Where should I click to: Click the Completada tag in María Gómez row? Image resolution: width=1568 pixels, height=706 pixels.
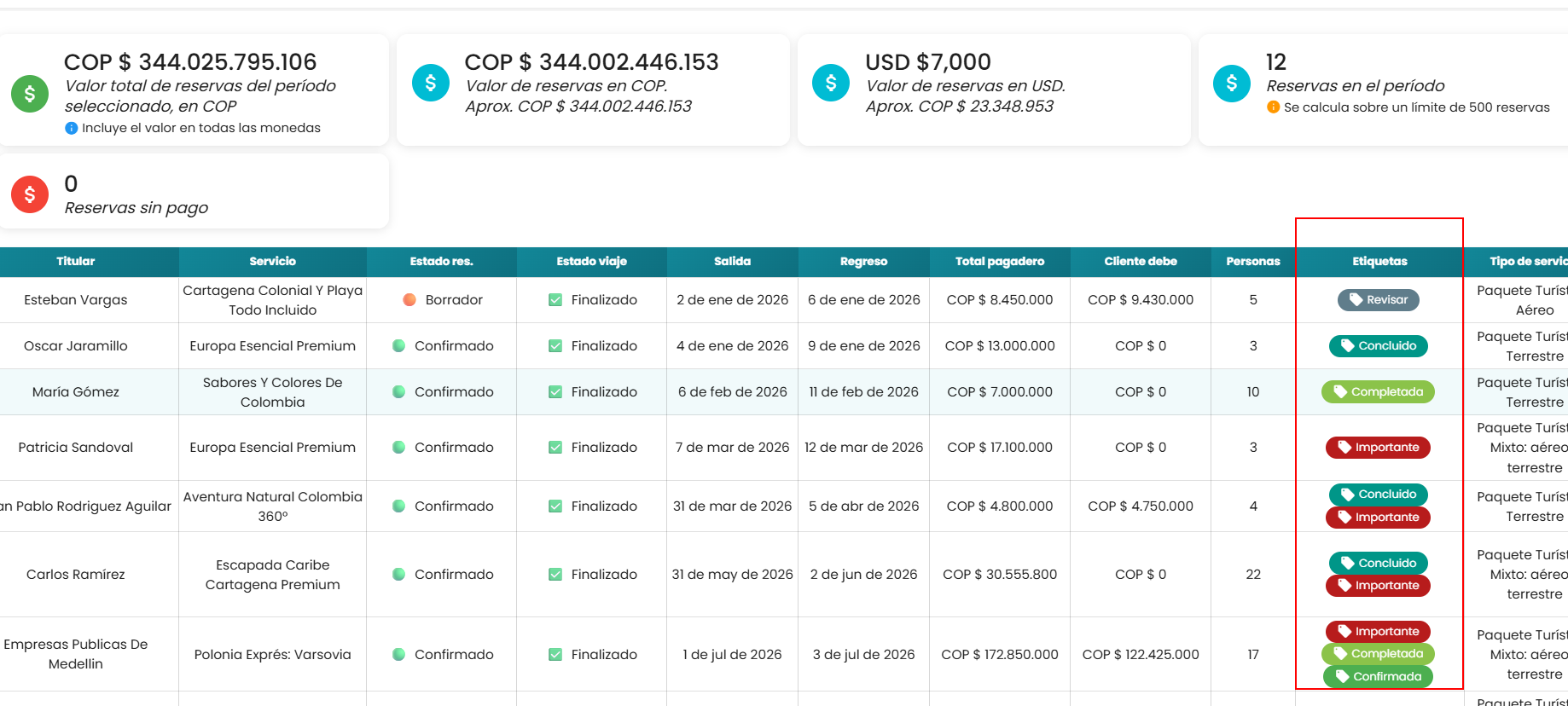(x=1378, y=392)
